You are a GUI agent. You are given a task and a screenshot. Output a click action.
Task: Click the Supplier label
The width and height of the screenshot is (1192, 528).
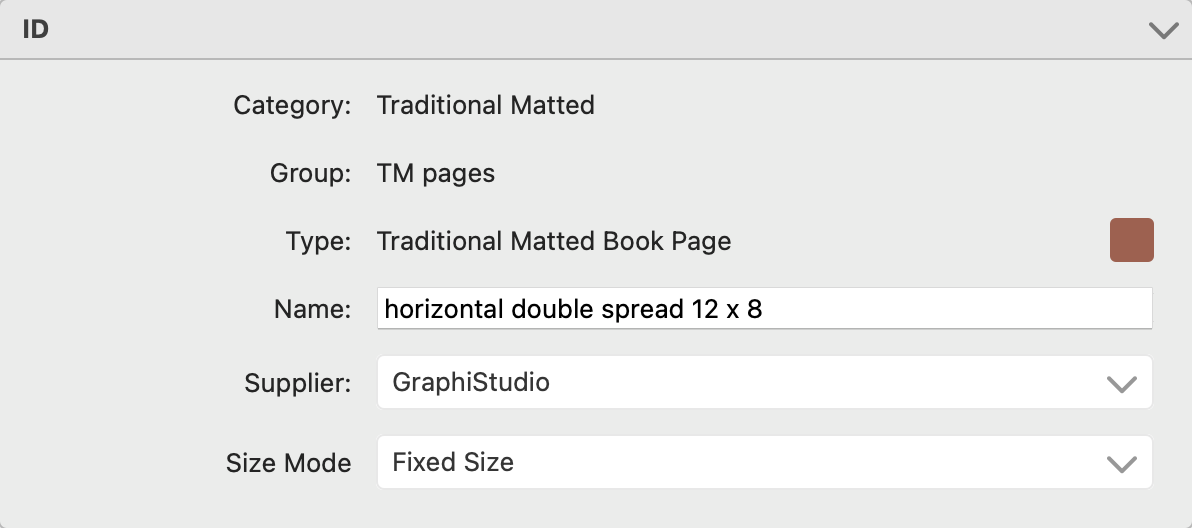click(x=297, y=382)
